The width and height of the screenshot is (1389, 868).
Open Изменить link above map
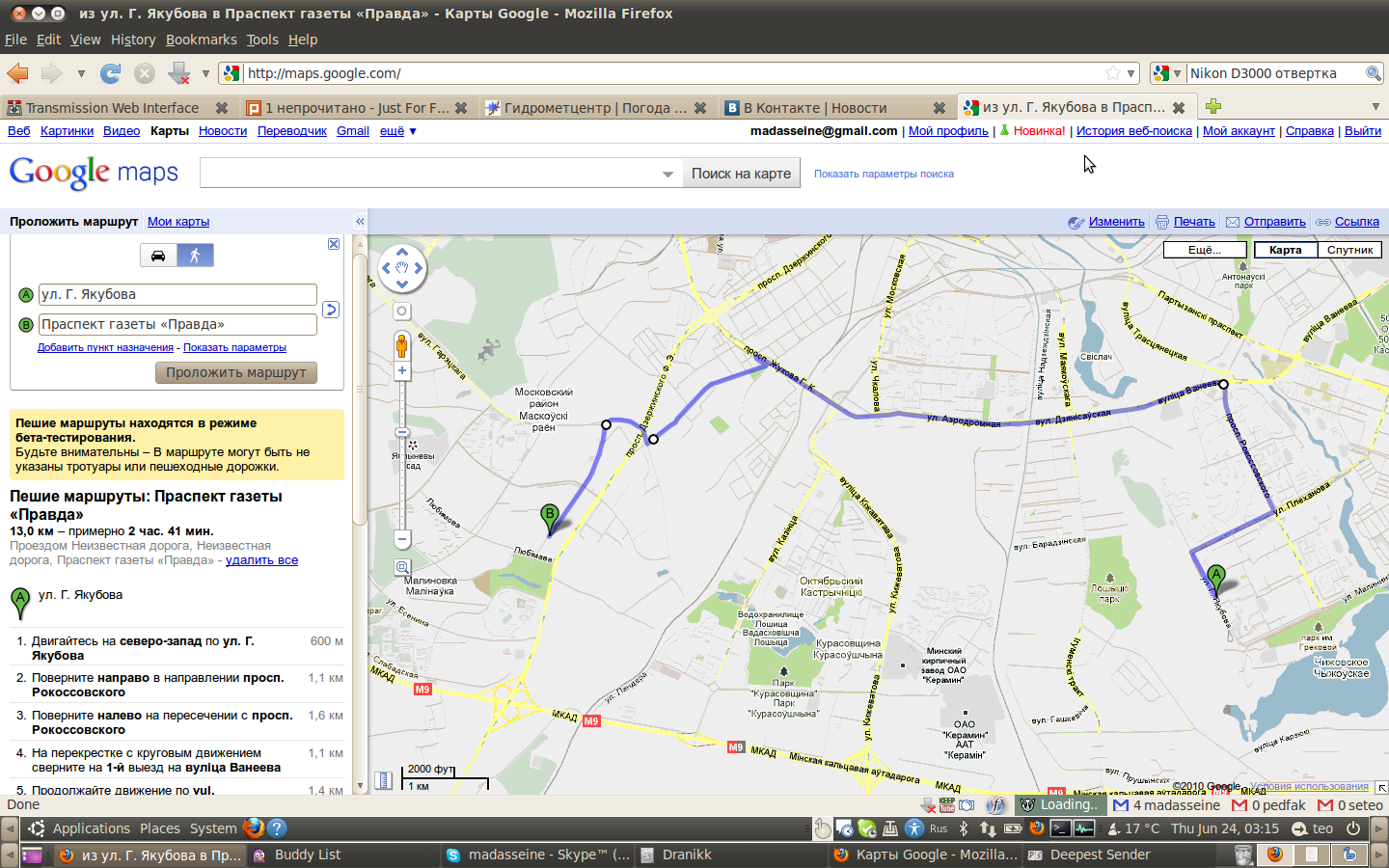1116,222
